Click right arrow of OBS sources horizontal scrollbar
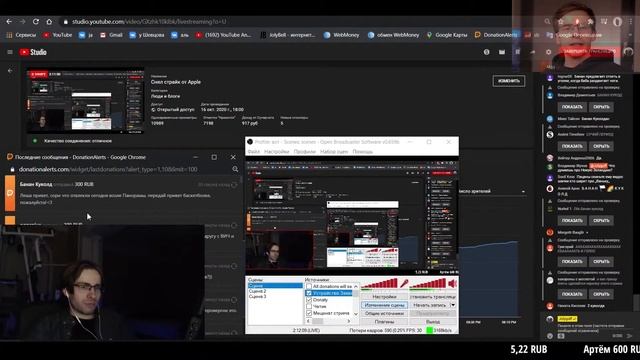Image resolution: width=640 pixels, height=360 pixels. 349,321
